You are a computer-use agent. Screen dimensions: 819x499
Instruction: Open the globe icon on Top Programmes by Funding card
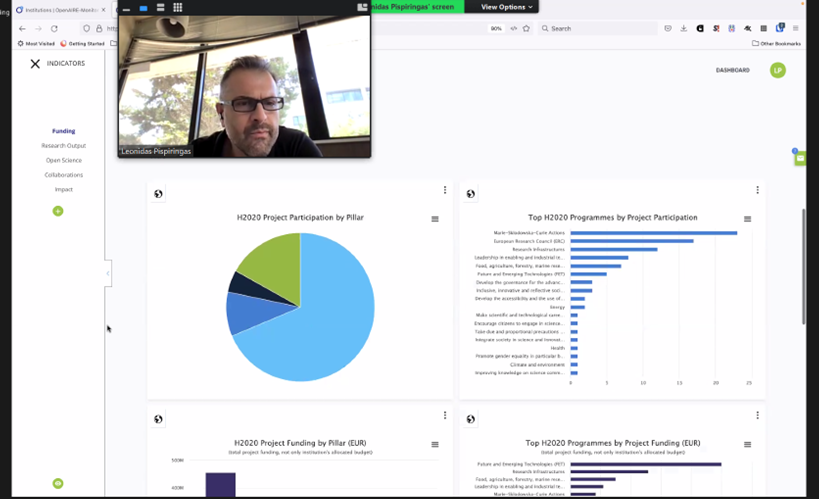[x=471, y=419]
